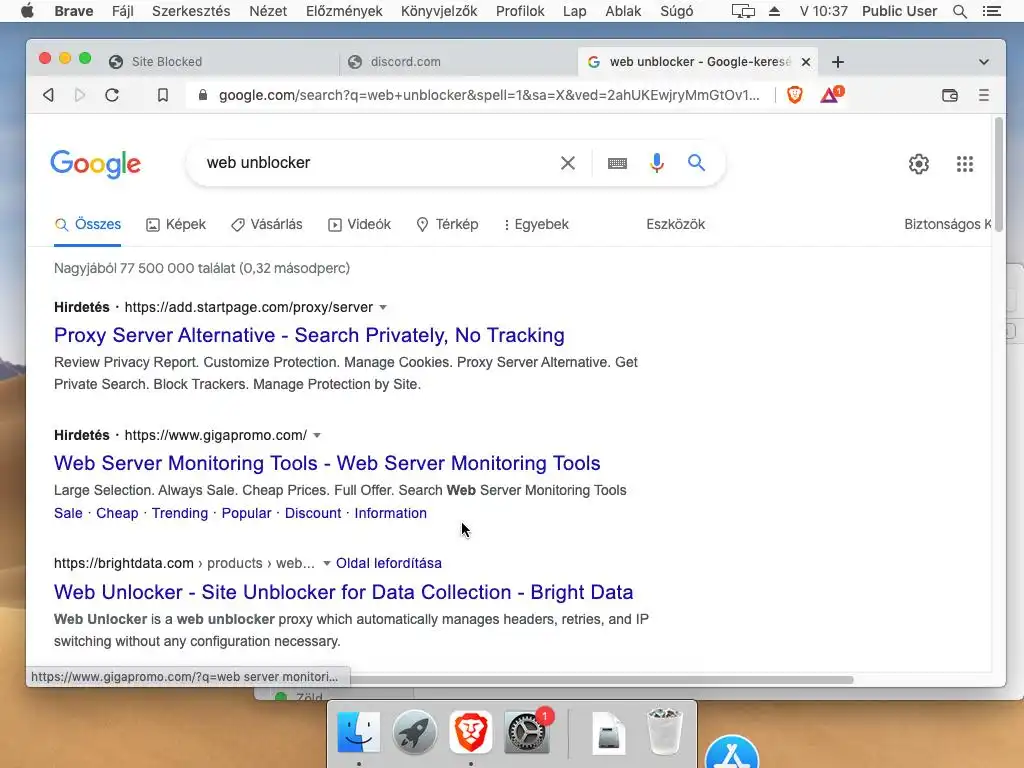This screenshot has height=768, width=1024.
Task: Click the horizontal page scrollbar
Action: (x=601, y=680)
